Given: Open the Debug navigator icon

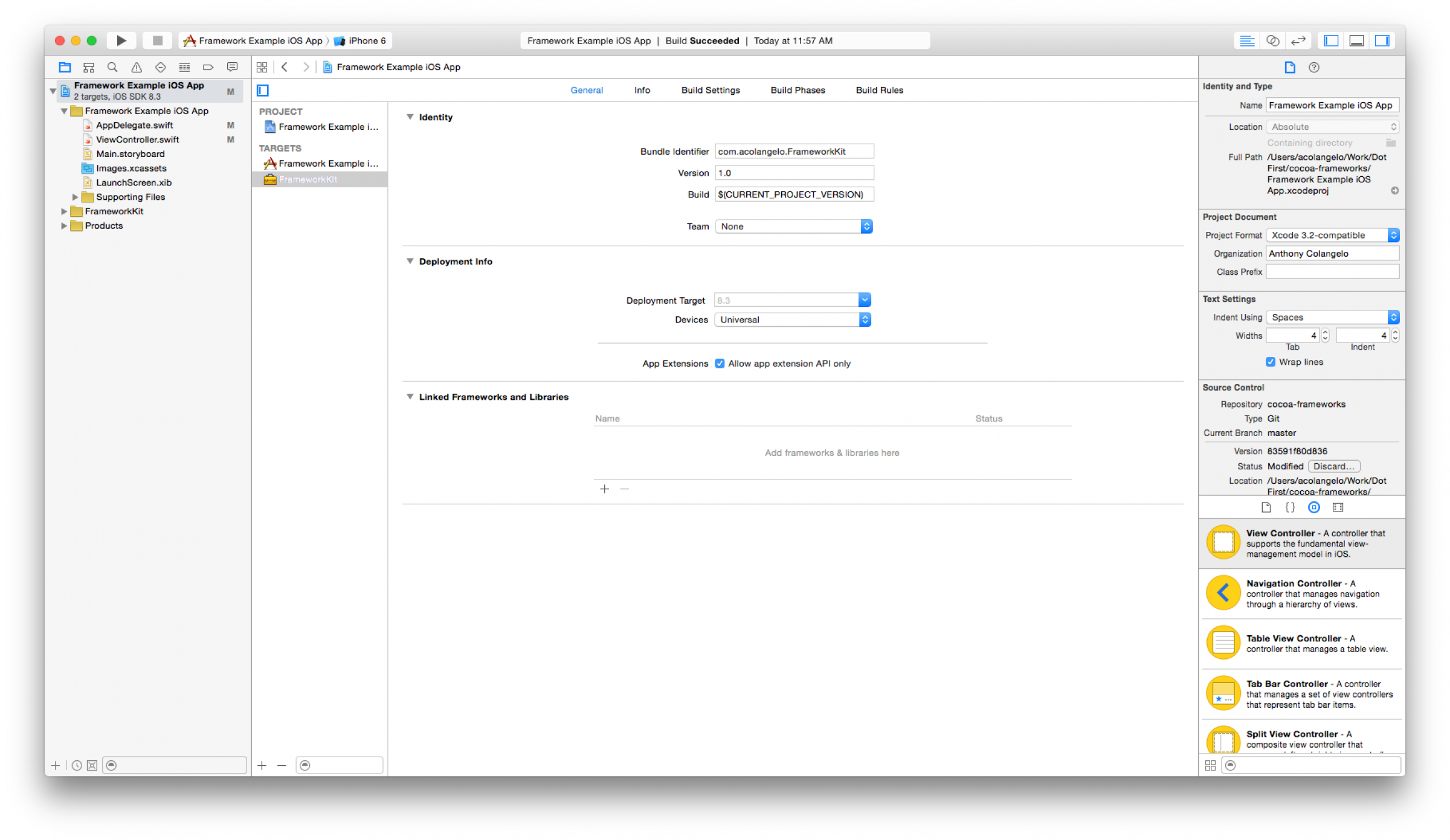Looking at the screenshot, I should (x=184, y=67).
